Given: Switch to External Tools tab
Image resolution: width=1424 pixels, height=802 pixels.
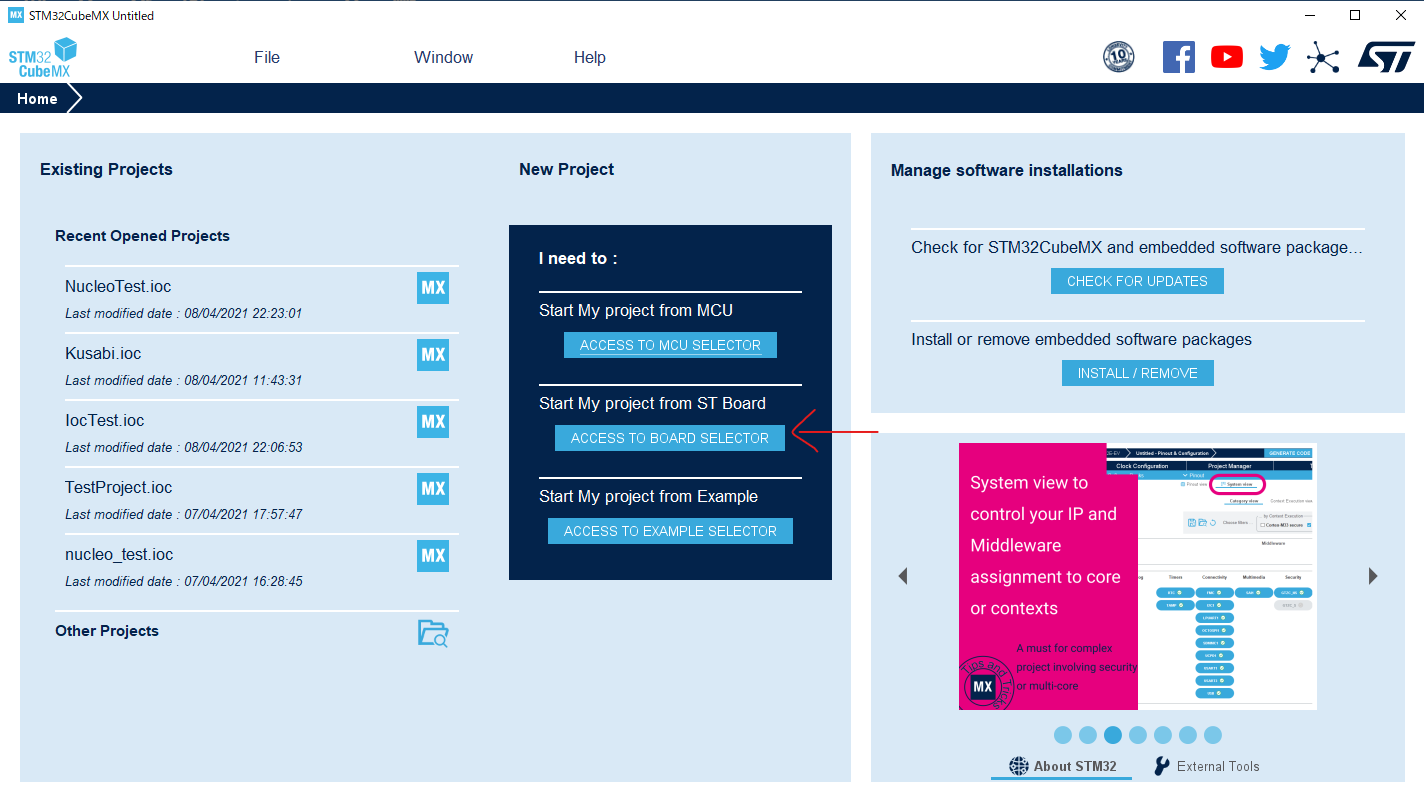Looking at the screenshot, I should tap(1207, 766).
